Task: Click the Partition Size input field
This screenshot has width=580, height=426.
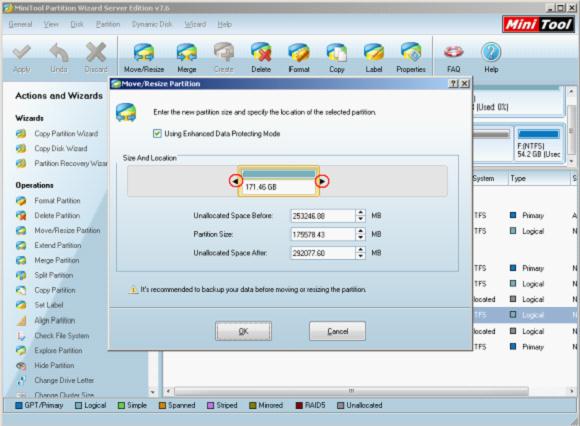Action: 323,234
